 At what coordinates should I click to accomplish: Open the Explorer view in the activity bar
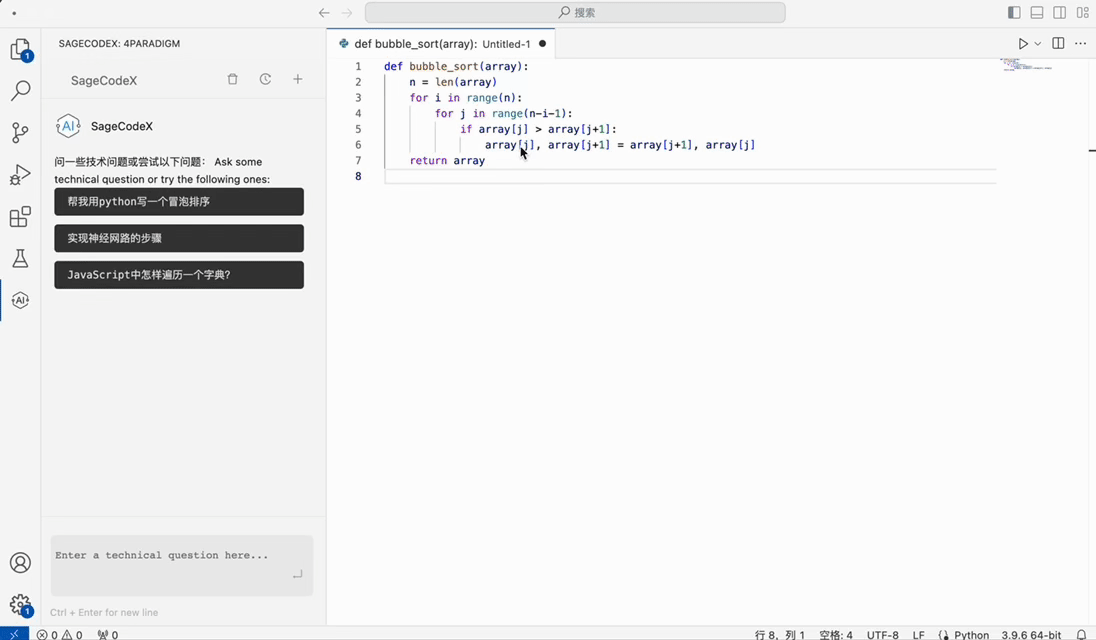pos(20,50)
